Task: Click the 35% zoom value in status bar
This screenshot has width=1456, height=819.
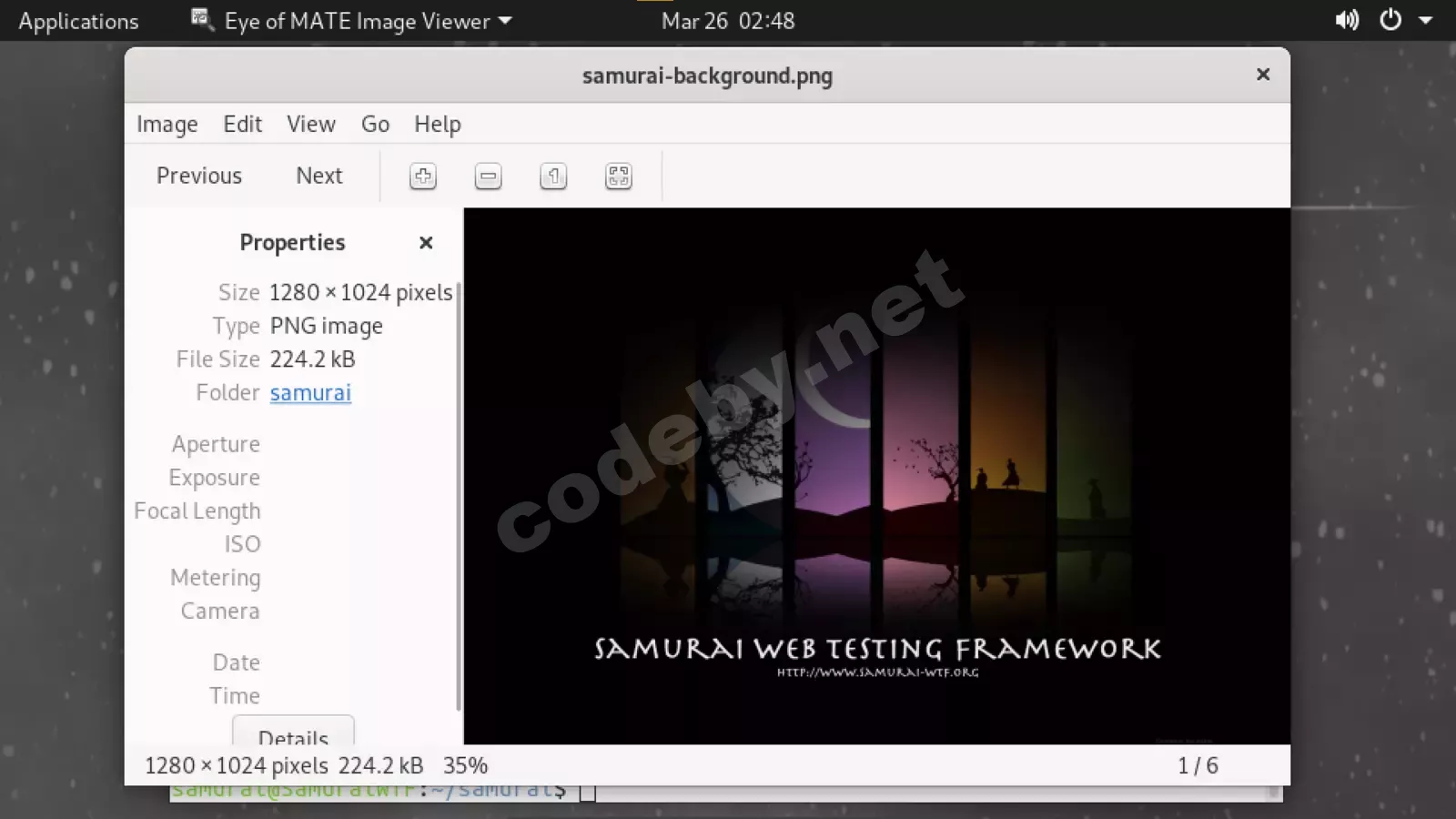Action: click(466, 765)
